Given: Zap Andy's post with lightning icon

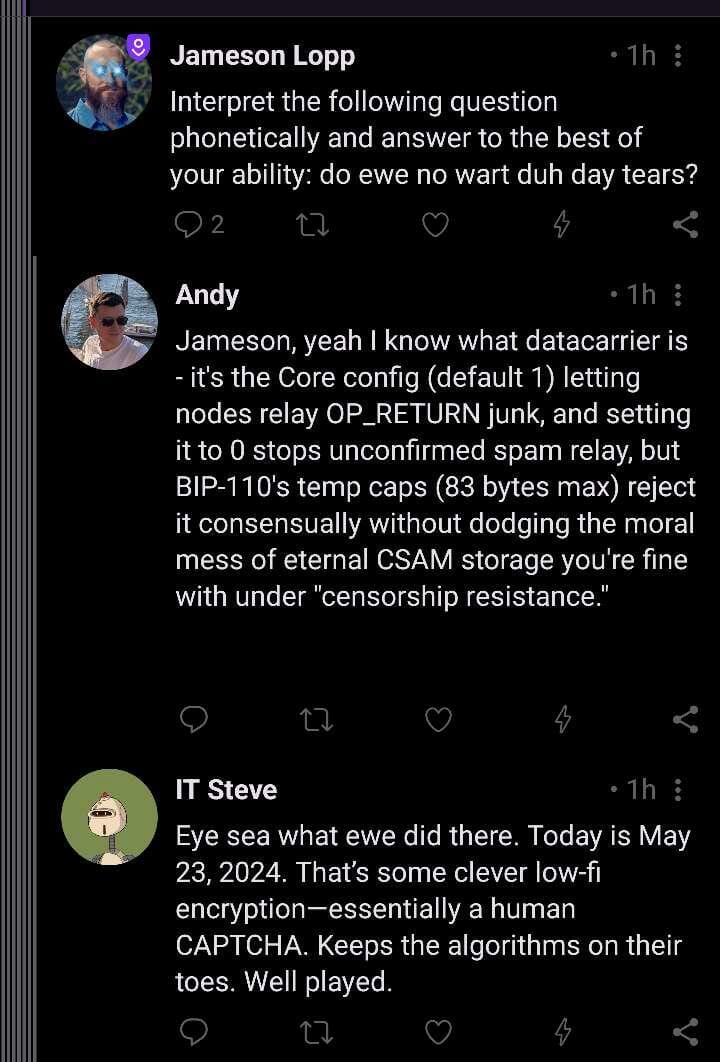Looking at the screenshot, I should point(562,719).
